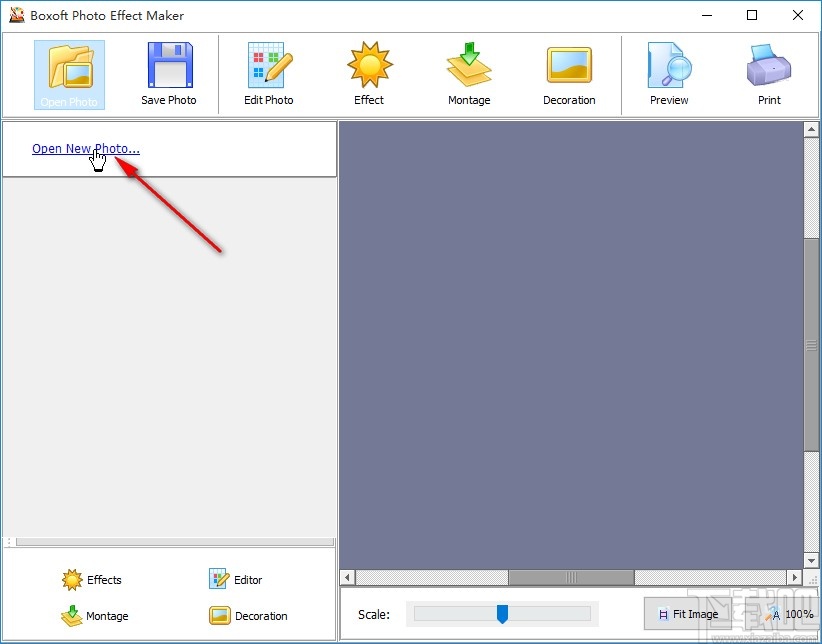
Task: Switch to Editor in the bottom-left panel
Action: tap(236, 580)
